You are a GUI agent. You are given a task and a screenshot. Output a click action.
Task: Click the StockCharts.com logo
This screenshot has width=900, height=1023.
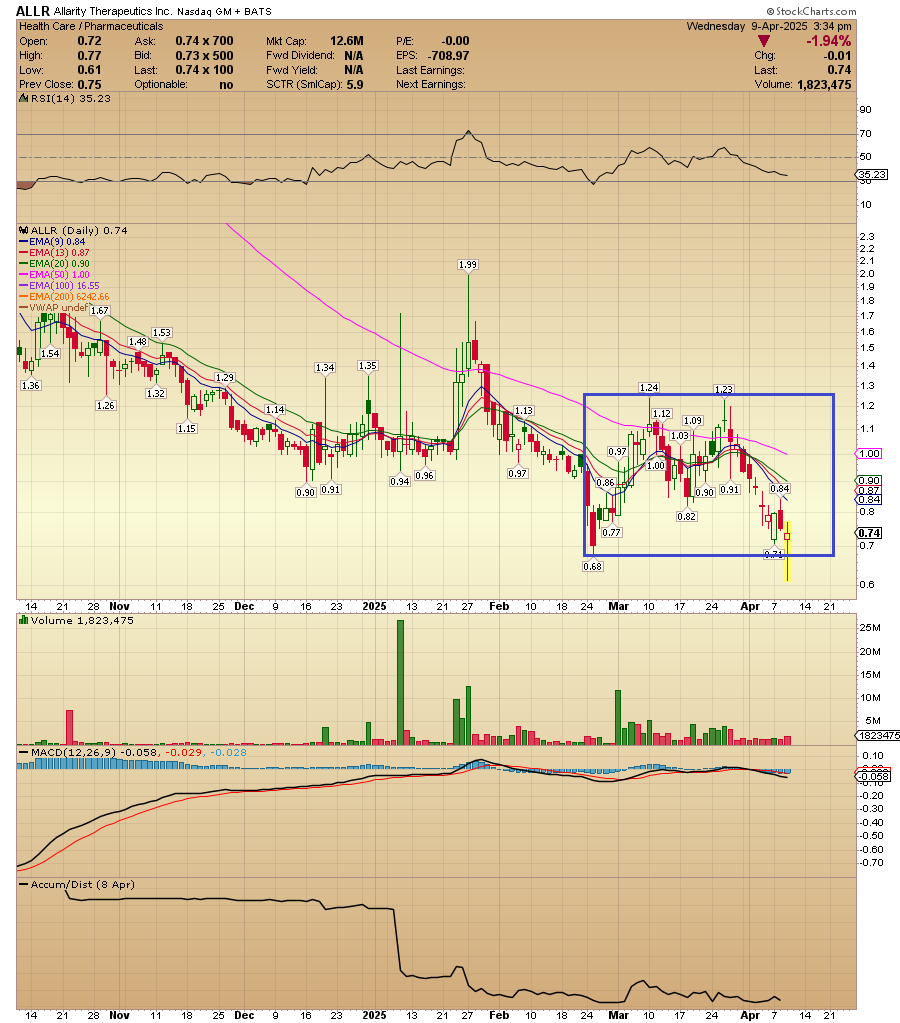(x=811, y=11)
